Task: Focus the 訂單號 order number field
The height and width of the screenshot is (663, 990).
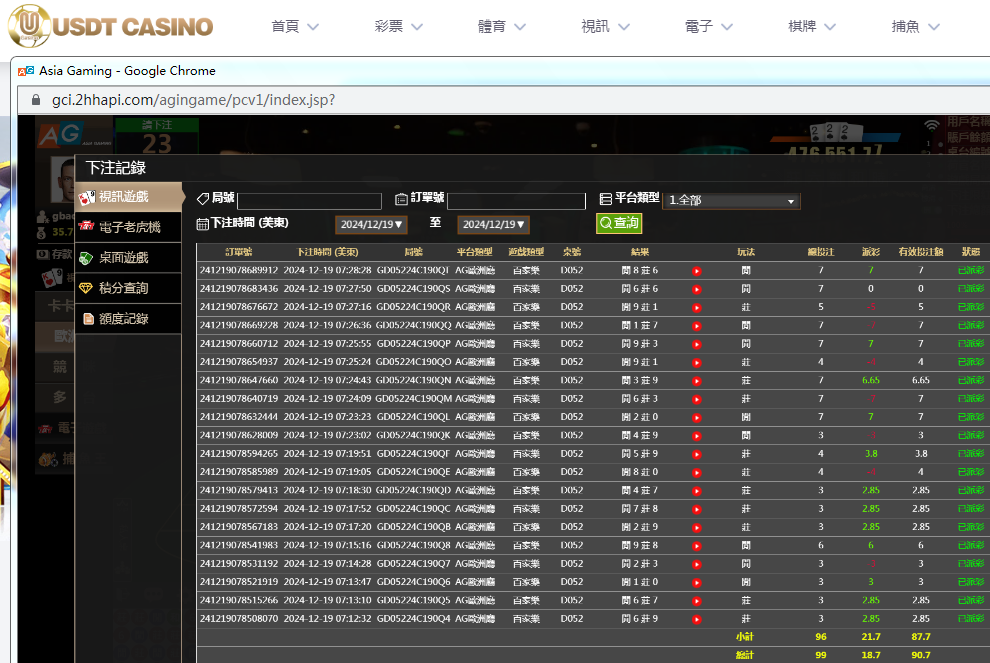Action: (x=516, y=201)
